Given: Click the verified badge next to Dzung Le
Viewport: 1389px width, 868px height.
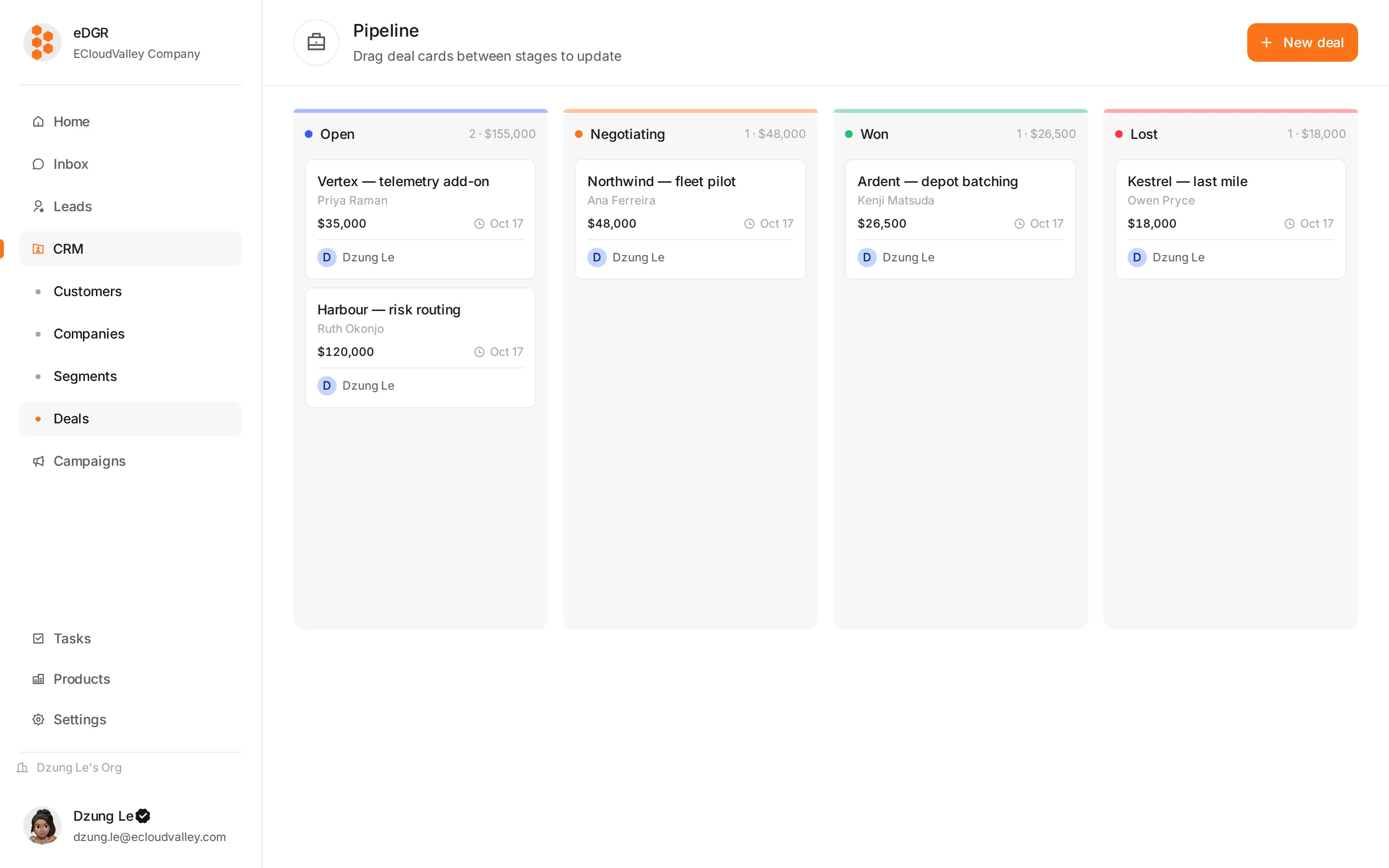Looking at the screenshot, I should coord(143,816).
